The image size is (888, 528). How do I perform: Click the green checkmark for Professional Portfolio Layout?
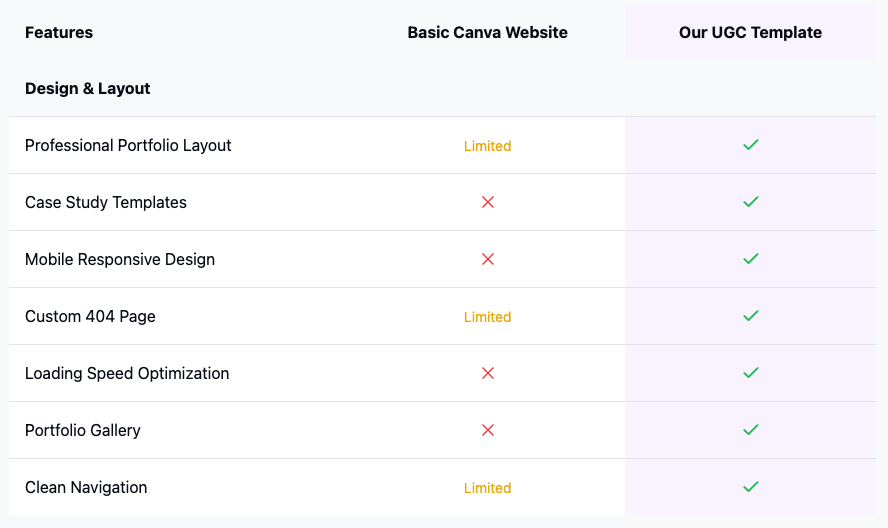pyautogui.click(x=750, y=145)
